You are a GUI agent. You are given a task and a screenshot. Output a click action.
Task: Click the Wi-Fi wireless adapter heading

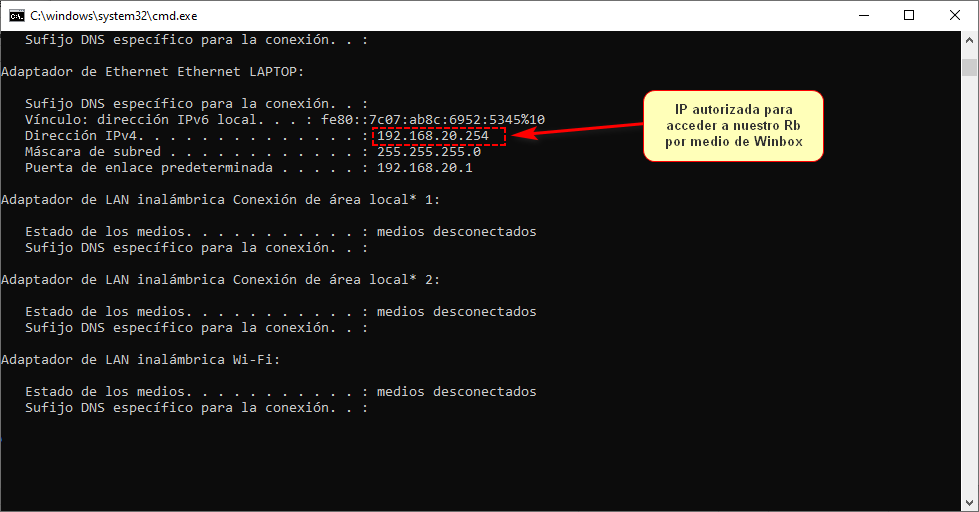click(140, 359)
